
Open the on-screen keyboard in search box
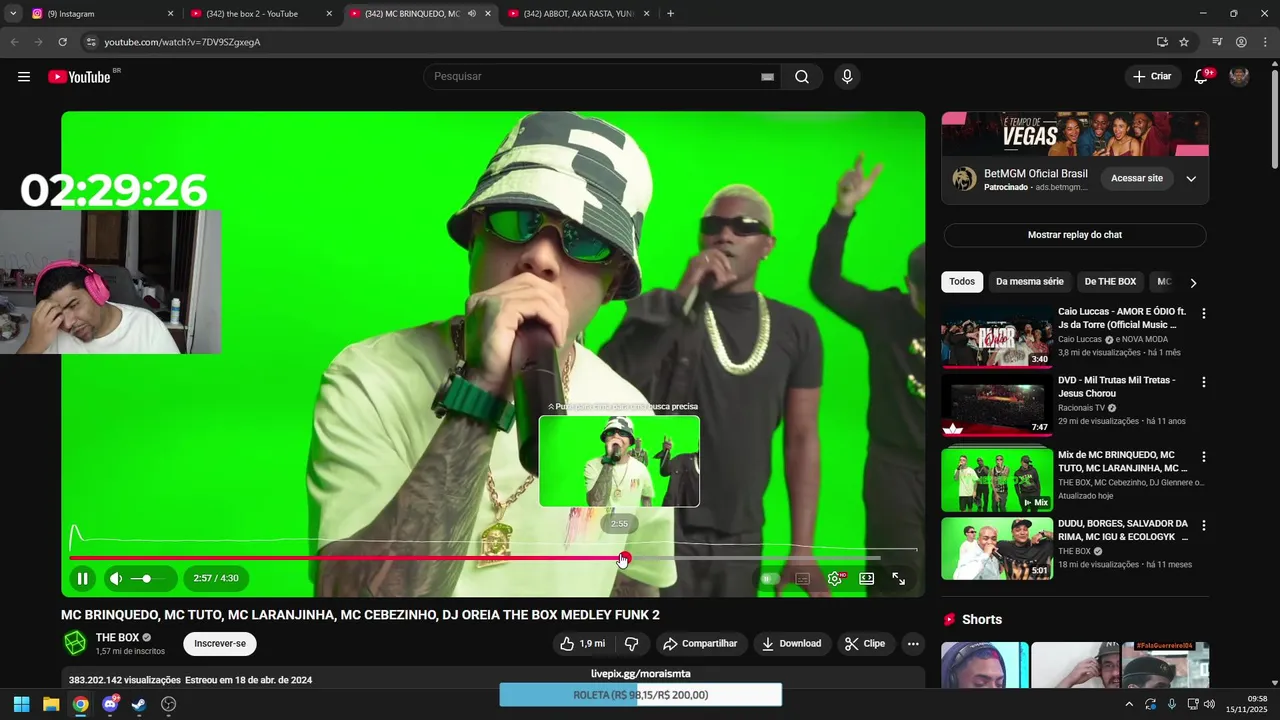point(767,77)
